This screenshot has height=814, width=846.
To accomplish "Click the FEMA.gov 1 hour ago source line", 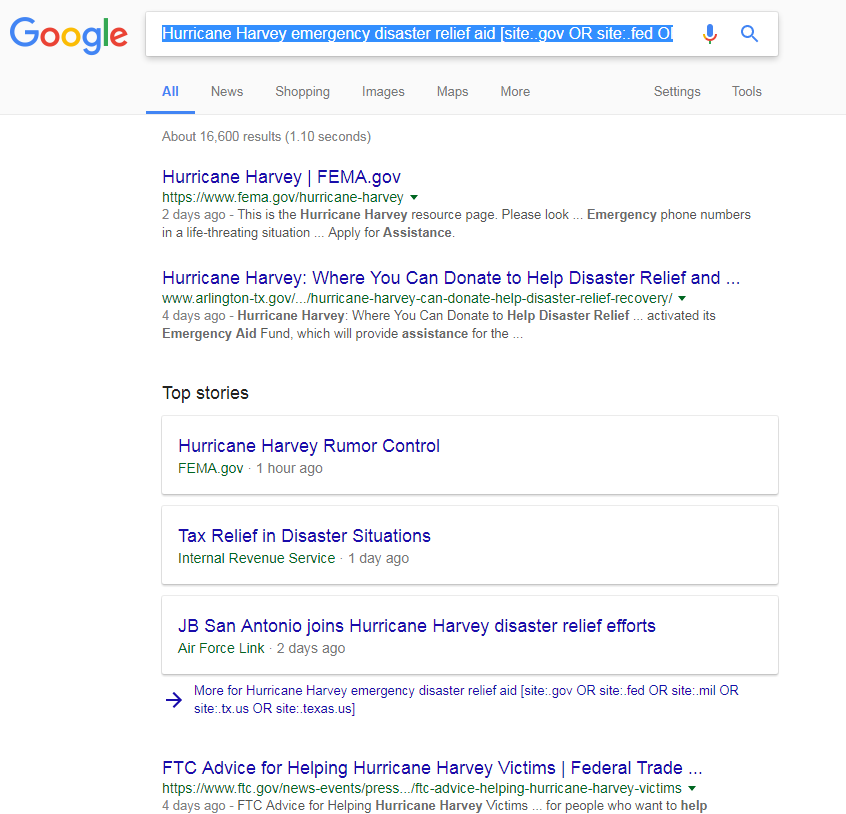I will 250,468.
